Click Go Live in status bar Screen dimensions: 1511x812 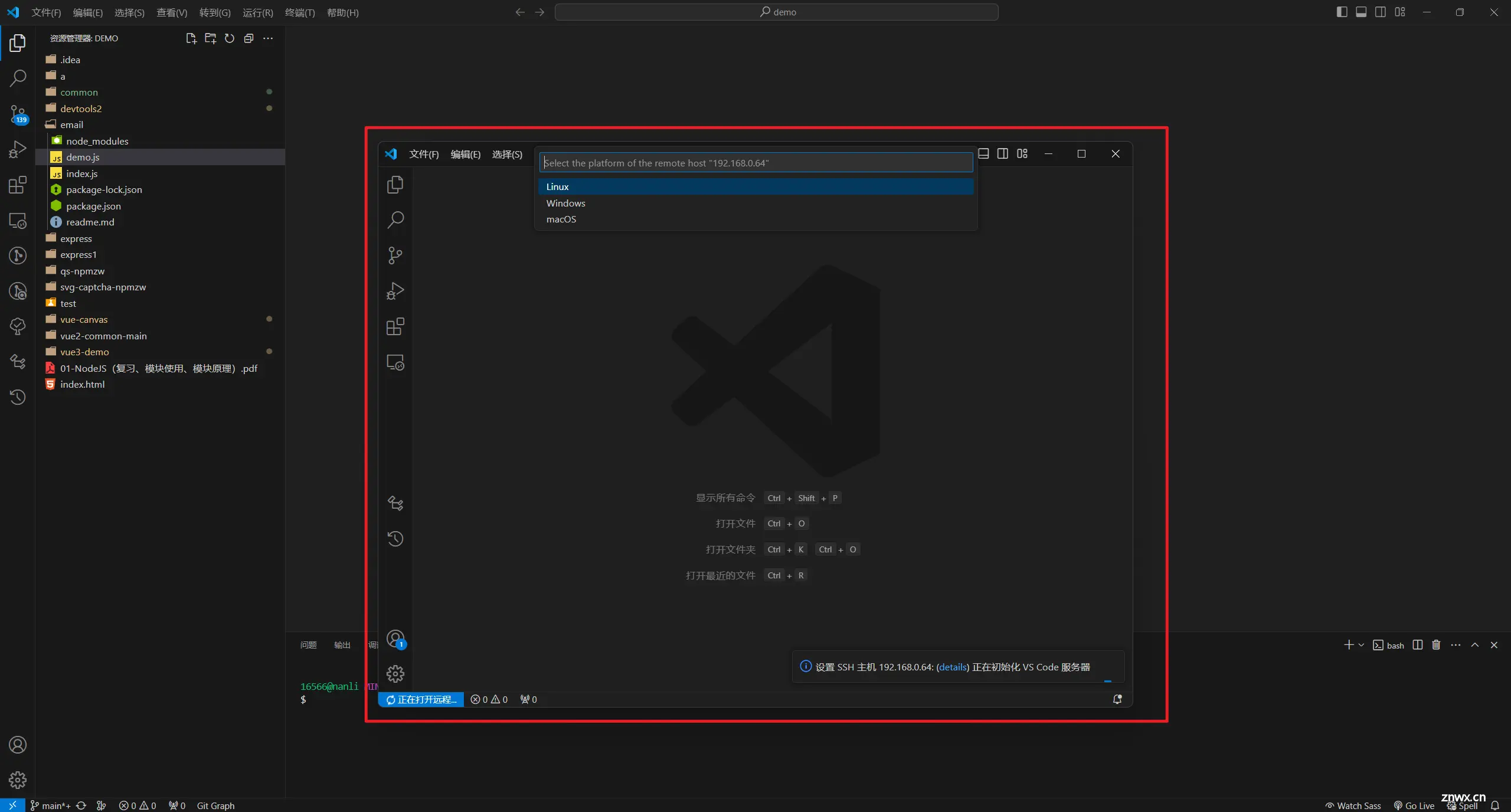coord(1414,806)
